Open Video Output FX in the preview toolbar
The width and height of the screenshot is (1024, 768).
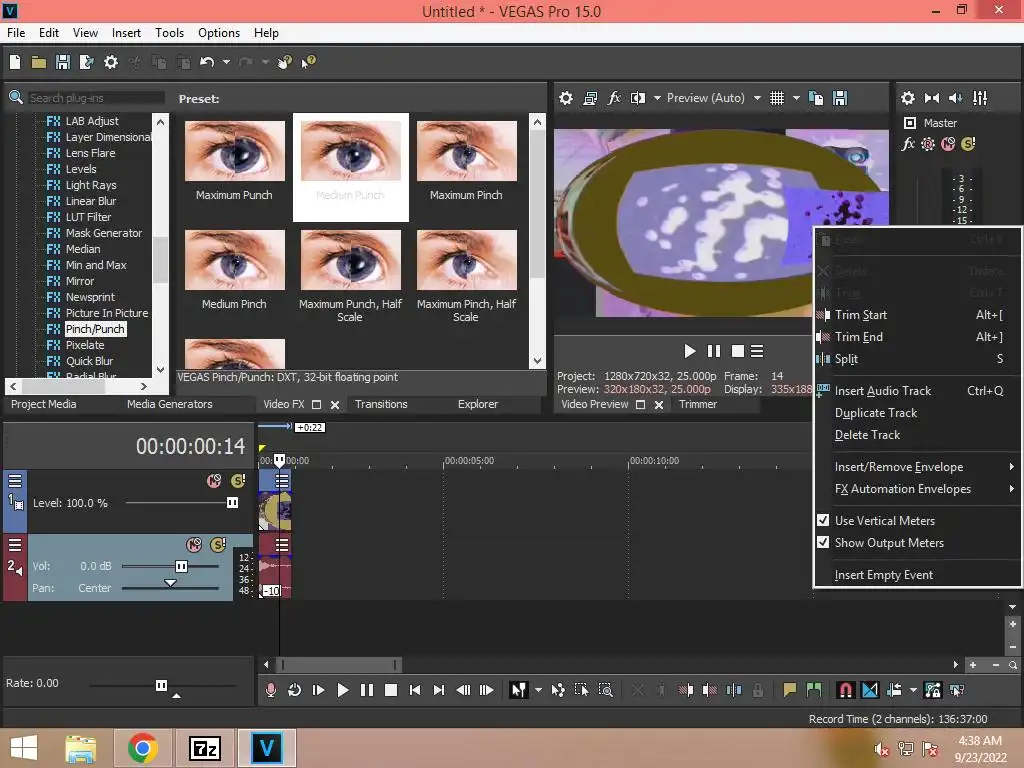tap(614, 98)
